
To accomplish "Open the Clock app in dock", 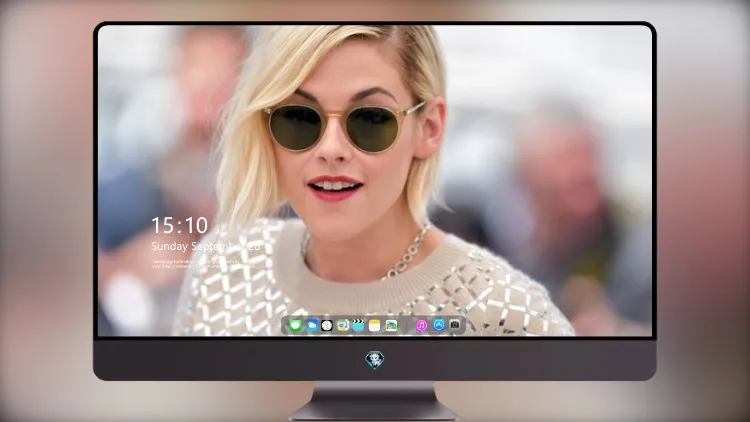I will click(x=327, y=326).
